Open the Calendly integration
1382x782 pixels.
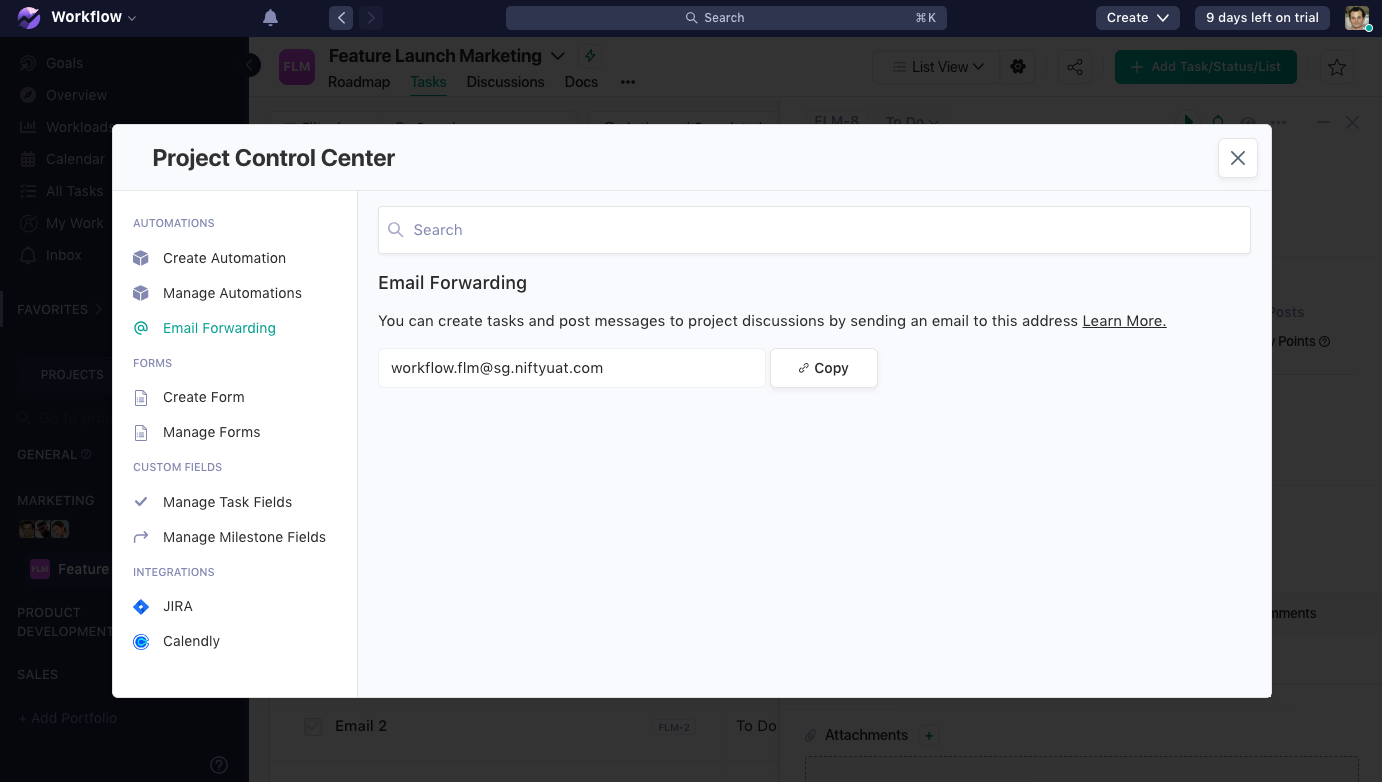[x=191, y=641]
